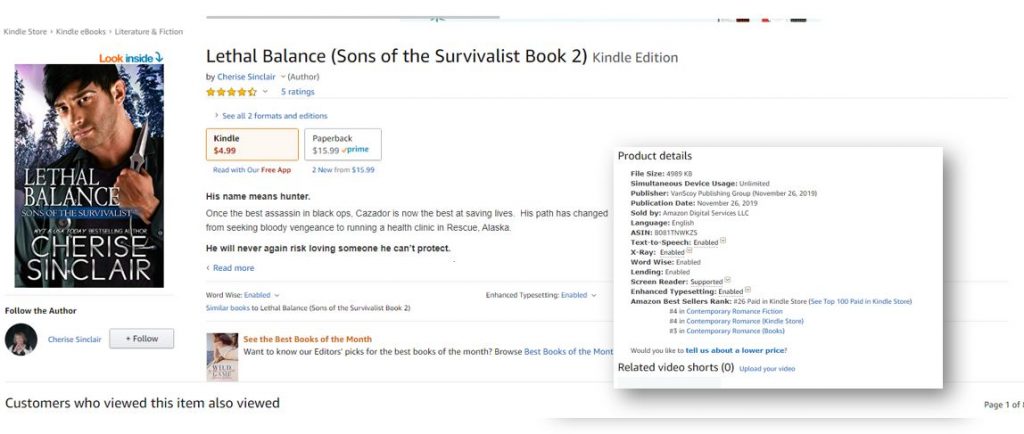Open the Text-to-Speech info icon
This screenshot has height=434, width=1024.
[x=723, y=241]
